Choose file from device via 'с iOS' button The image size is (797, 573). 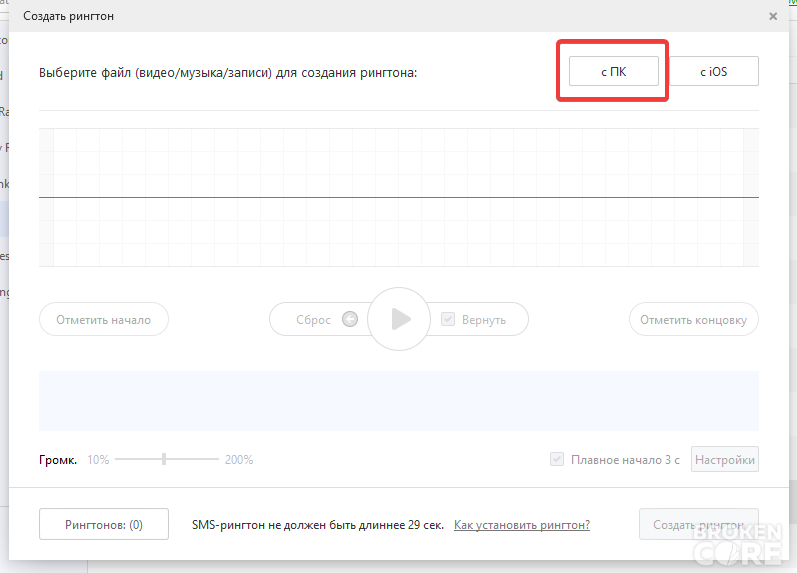(714, 71)
